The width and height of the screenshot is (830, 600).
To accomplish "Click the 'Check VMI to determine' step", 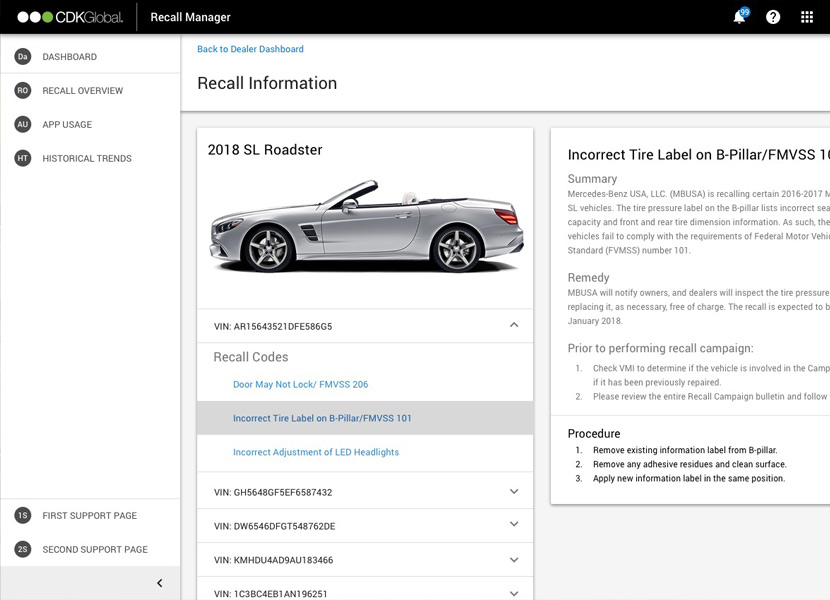I will (711, 375).
